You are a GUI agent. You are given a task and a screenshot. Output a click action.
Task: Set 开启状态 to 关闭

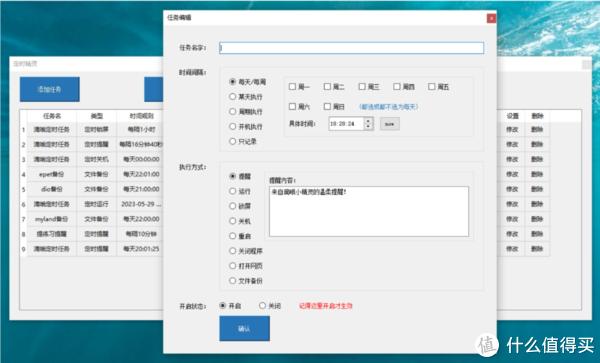262,306
